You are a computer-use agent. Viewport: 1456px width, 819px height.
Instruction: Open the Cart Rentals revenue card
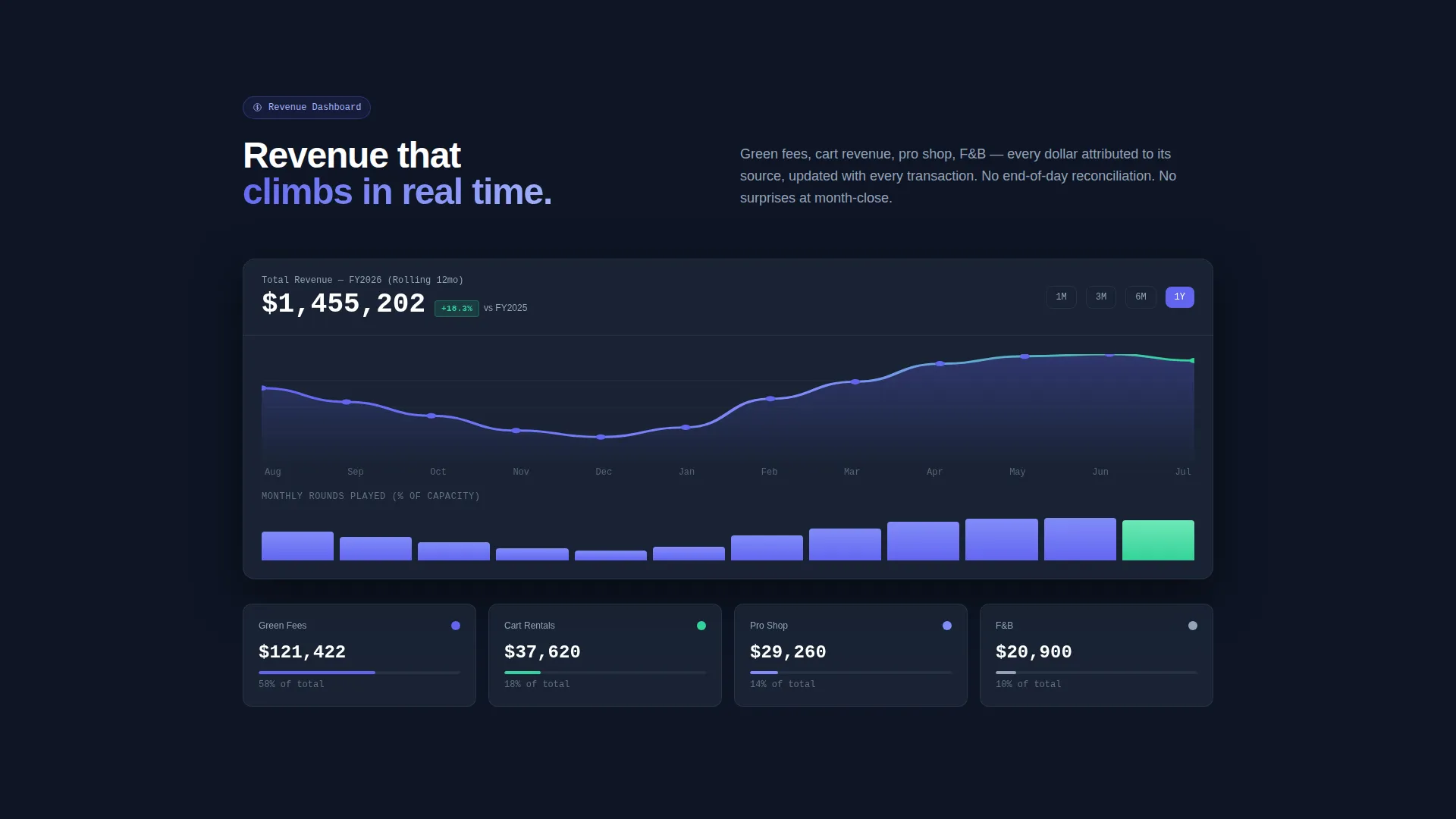[605, 655]
